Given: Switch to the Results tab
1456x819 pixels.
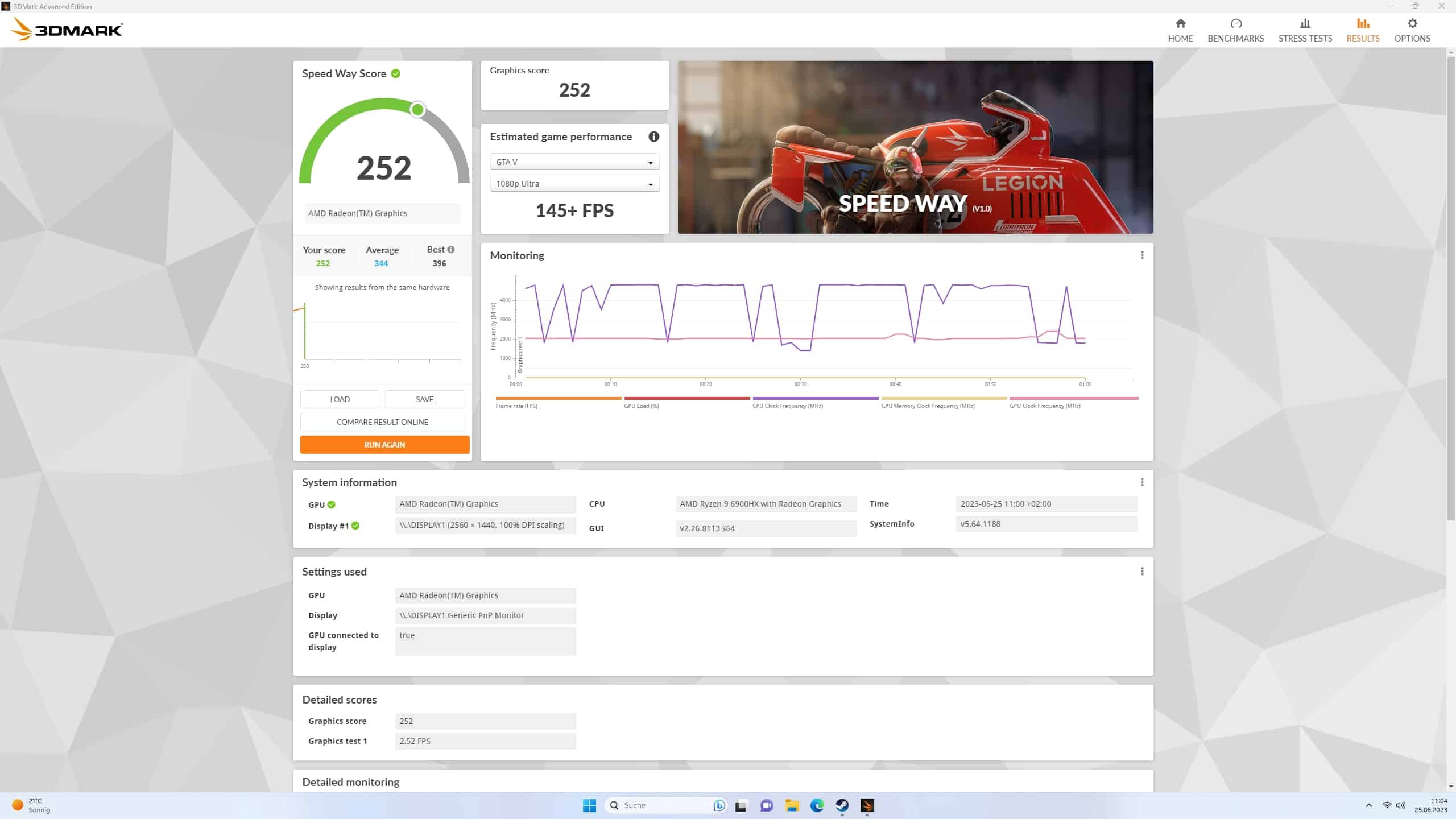Looking at the screenshot, I should pos(1363,30).
